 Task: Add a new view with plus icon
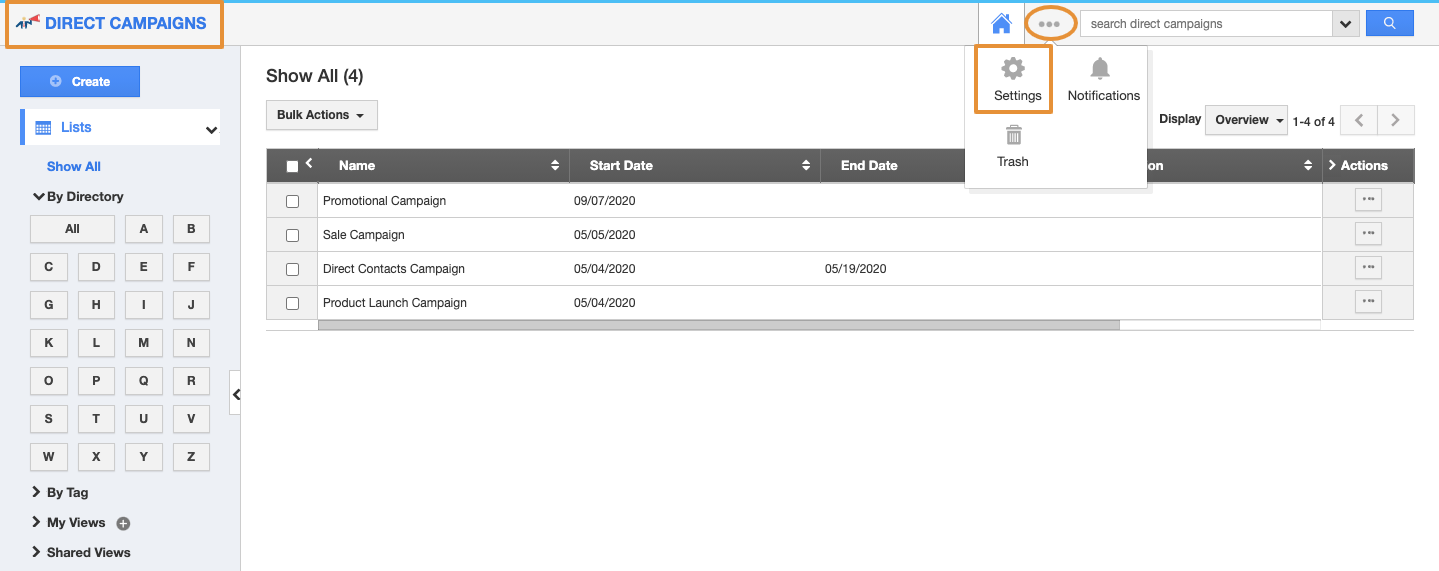pos(124,523)
